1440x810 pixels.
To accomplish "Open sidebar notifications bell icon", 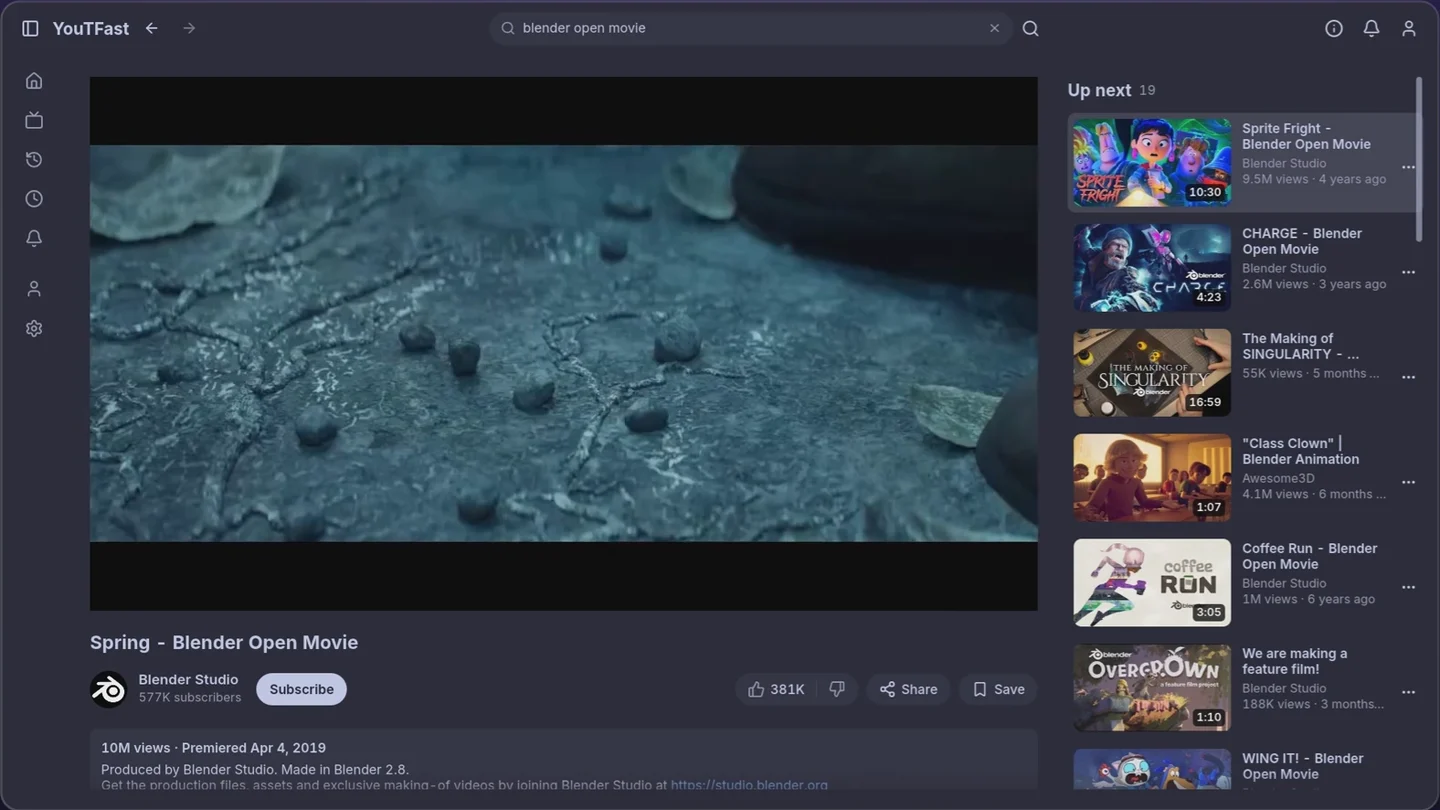I will click(34, 238).
